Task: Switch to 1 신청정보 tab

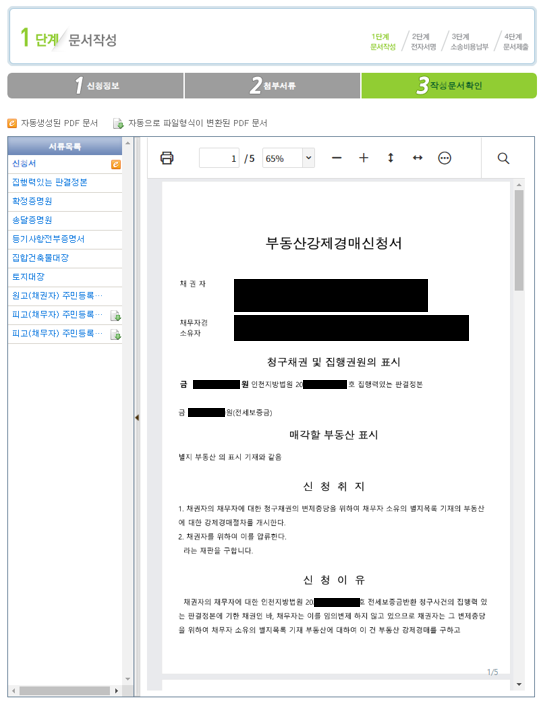Action: coord(95,86)
